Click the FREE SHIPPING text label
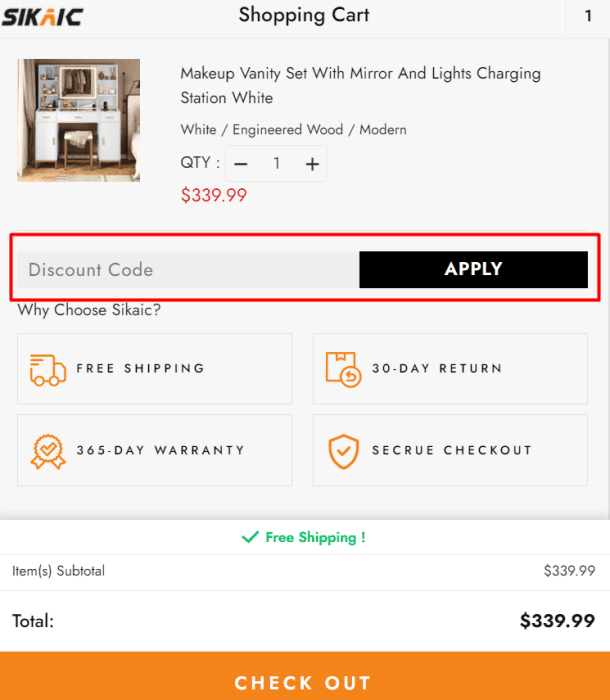 tap(140, 369)
